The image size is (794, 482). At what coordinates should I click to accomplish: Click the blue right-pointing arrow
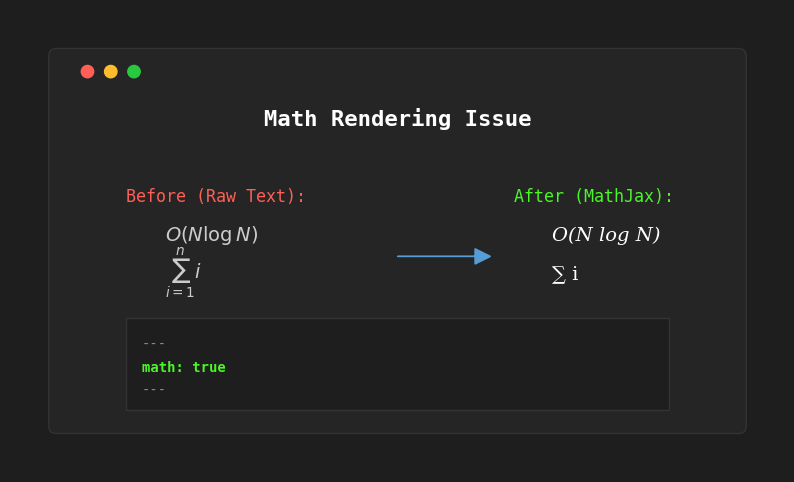pos(443,256)
